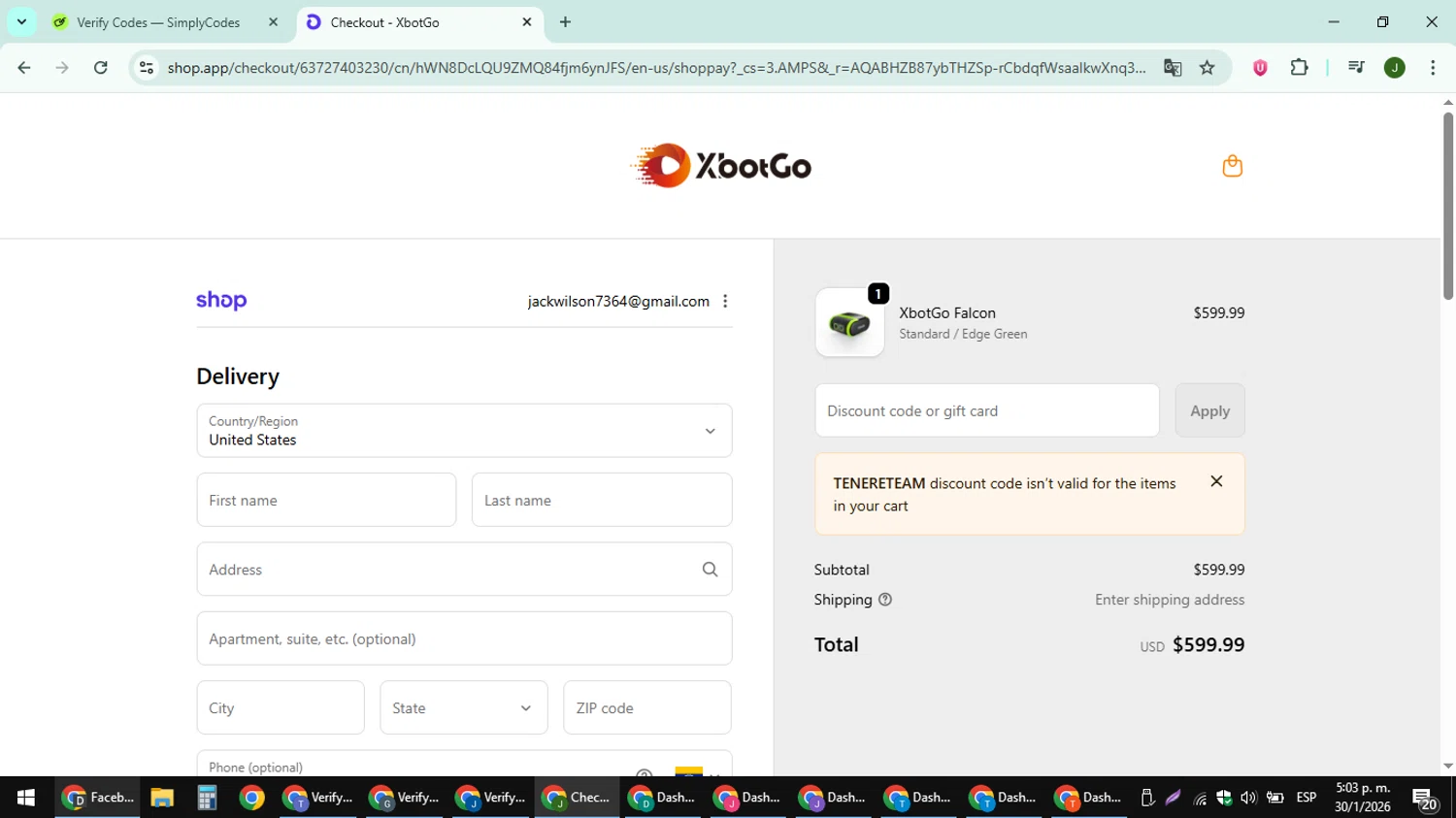The height and width of the screenshot is (818, 1456).
Task: Click the Shop logo
Action: pos(221,301)
